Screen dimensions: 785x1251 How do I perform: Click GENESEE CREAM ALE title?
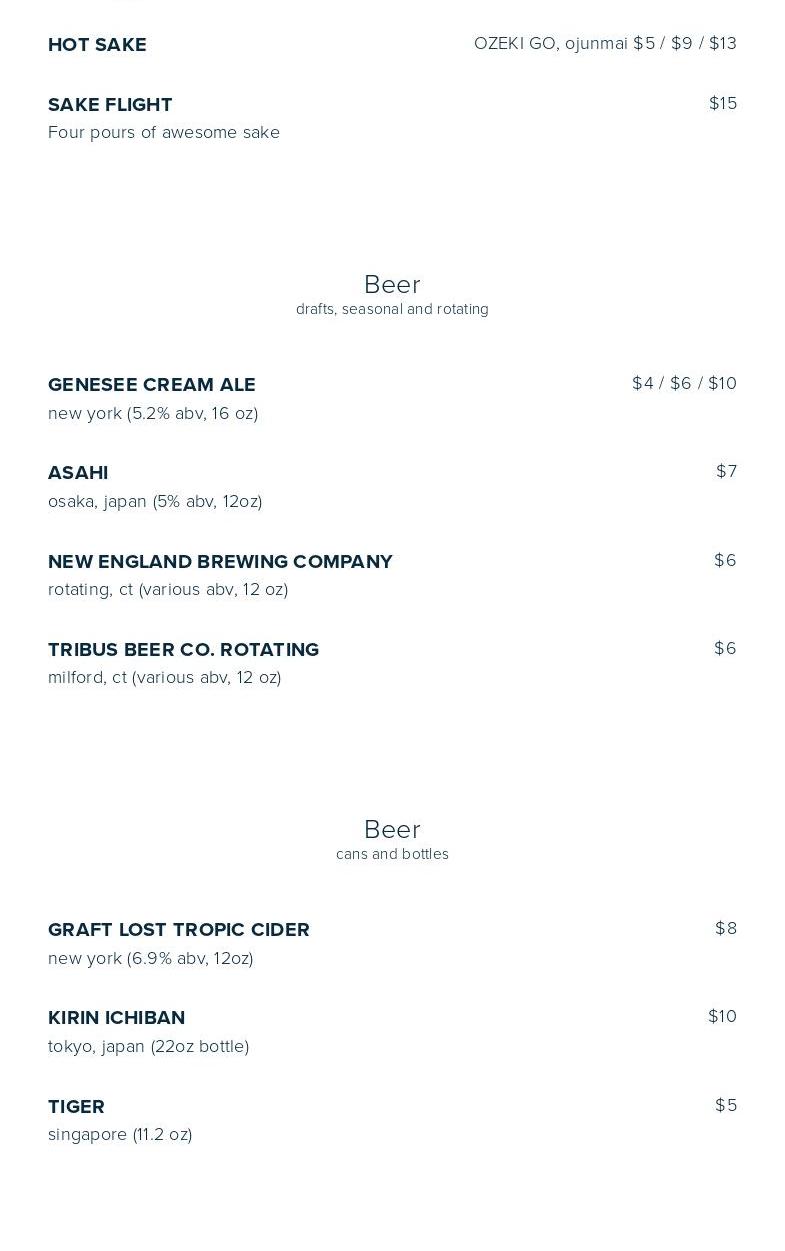[152, 385]
